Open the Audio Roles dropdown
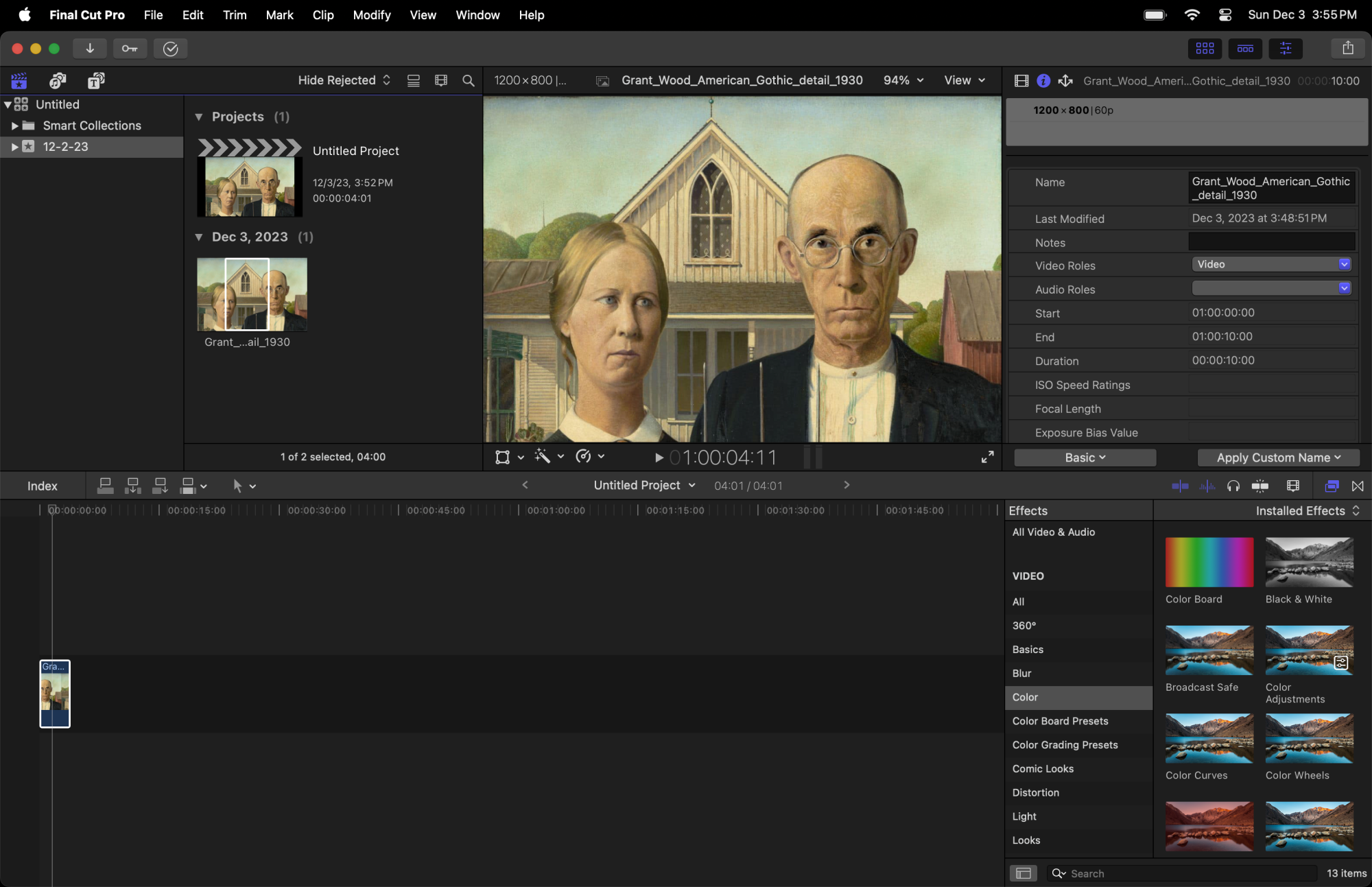This screenshot has width=1372, height=887. [x=1272, y=288]
